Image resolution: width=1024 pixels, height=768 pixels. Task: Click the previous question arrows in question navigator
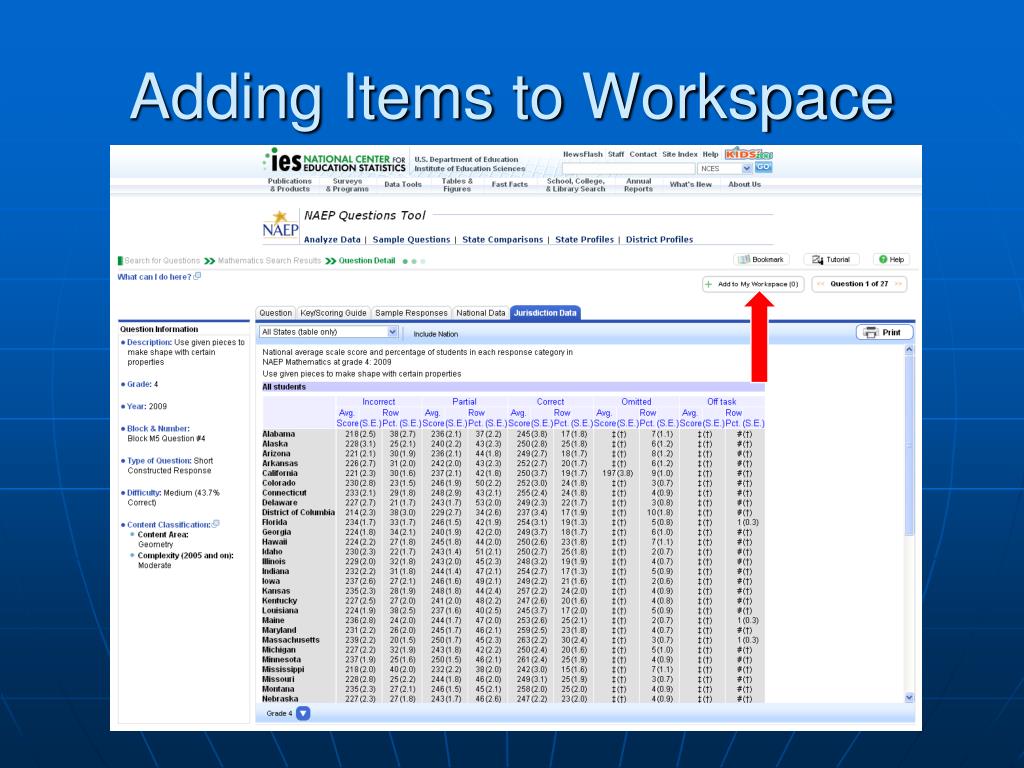[x=820, y=284]
